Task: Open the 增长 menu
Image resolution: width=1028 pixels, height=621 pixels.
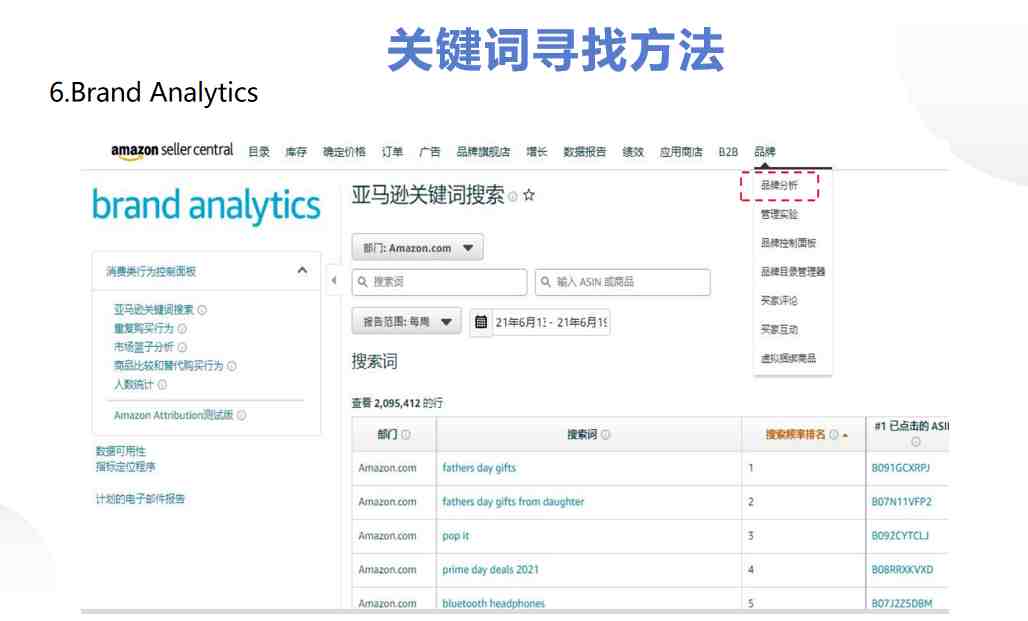Action: coord(536,151)
